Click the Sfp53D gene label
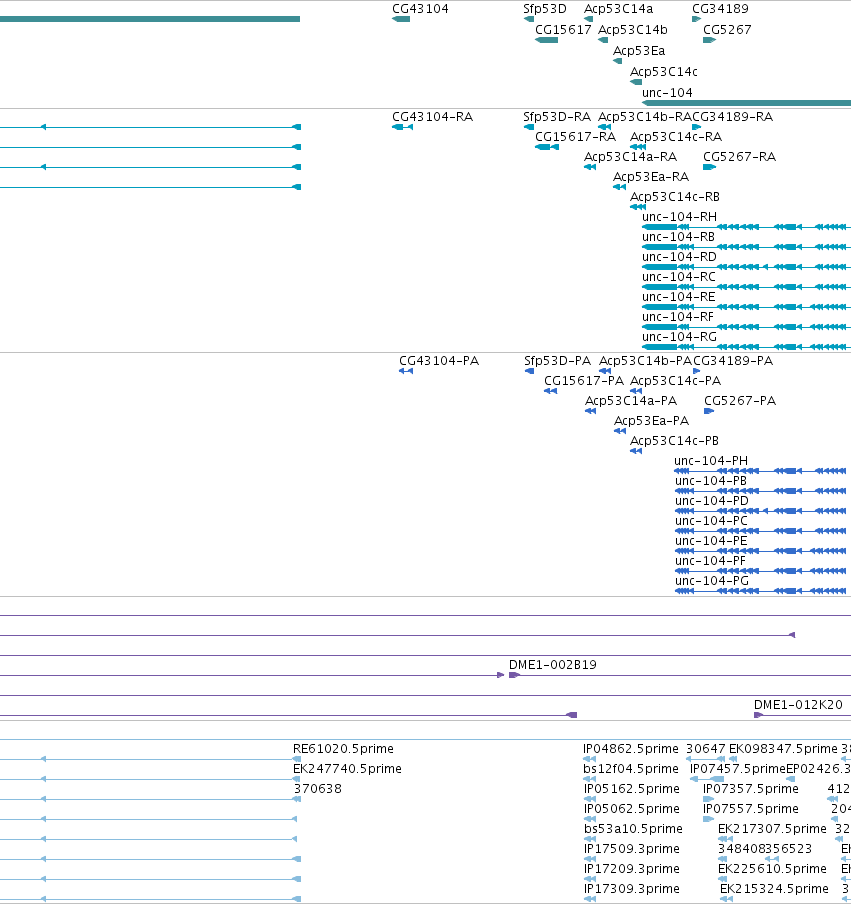 coord(545,9)
